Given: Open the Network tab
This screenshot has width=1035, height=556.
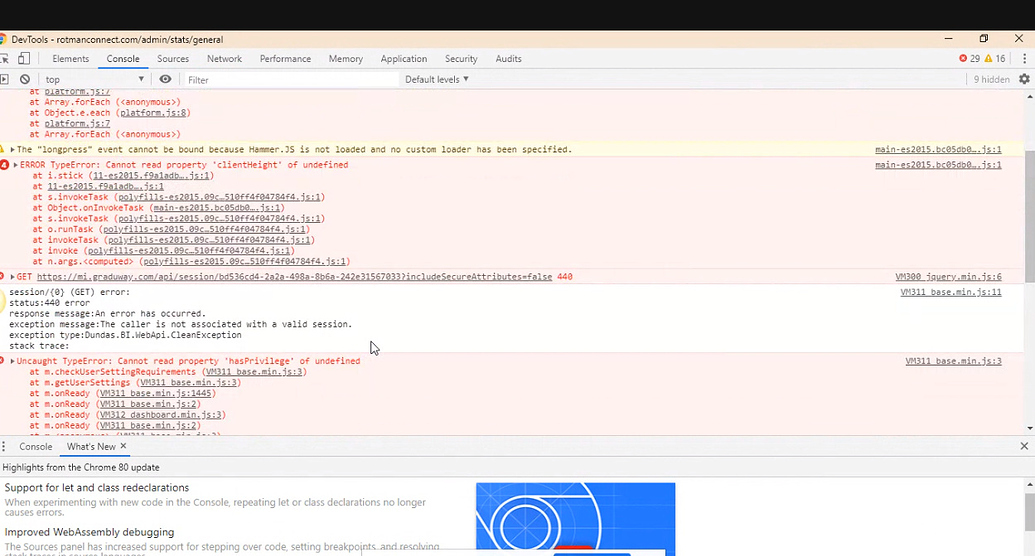Looking at the screenshot, I should point(224,59).
